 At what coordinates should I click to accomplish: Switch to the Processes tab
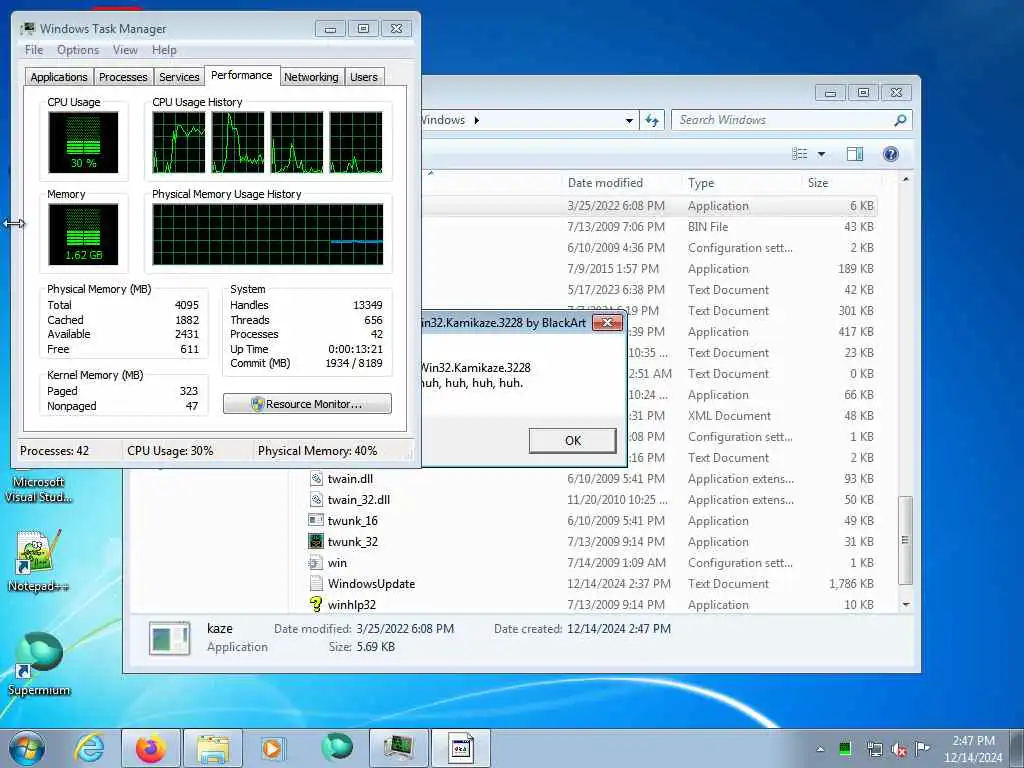pos(123,77)
